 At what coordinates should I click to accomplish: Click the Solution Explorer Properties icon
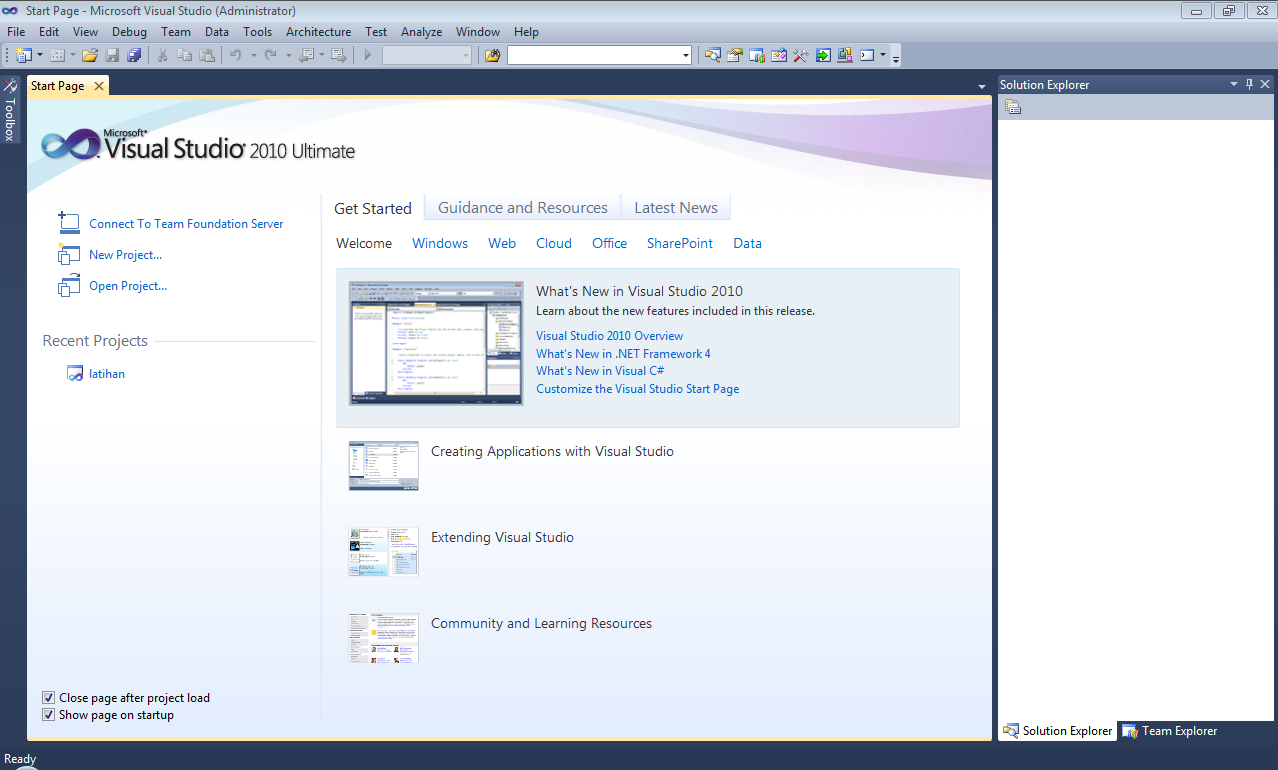1013,107
